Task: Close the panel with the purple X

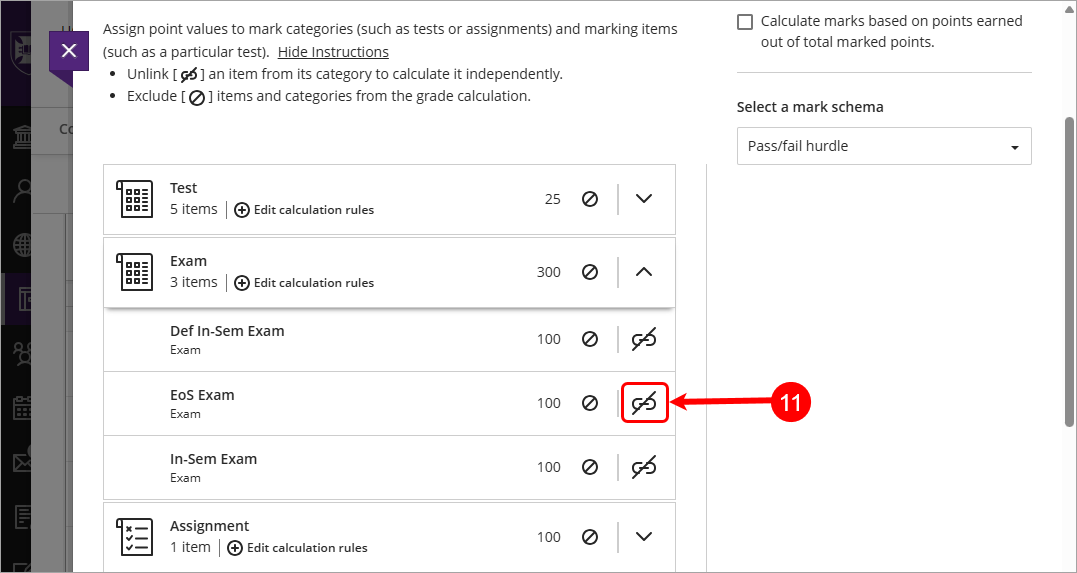Action: 69,51
